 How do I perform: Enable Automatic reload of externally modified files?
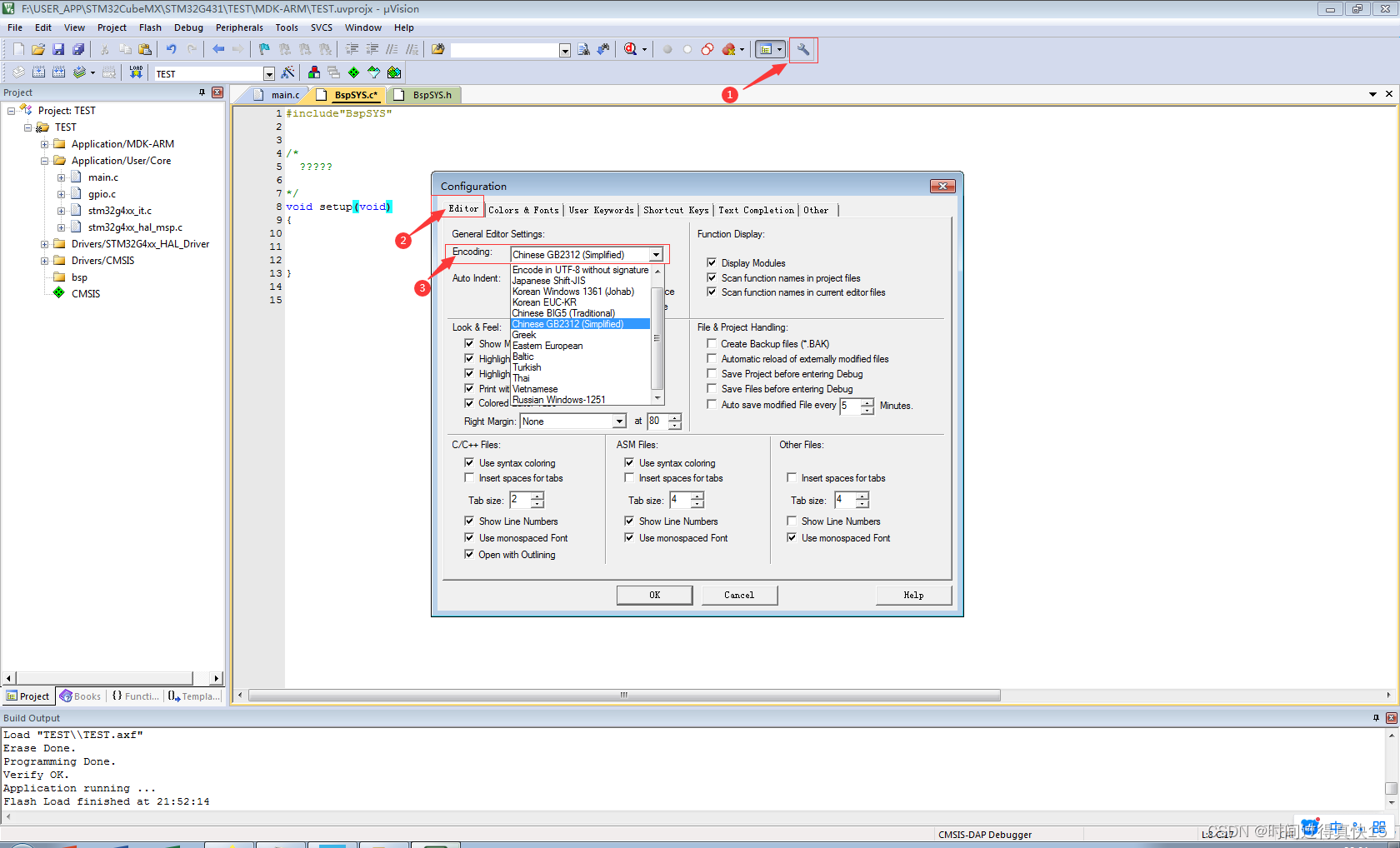(712, 358)
